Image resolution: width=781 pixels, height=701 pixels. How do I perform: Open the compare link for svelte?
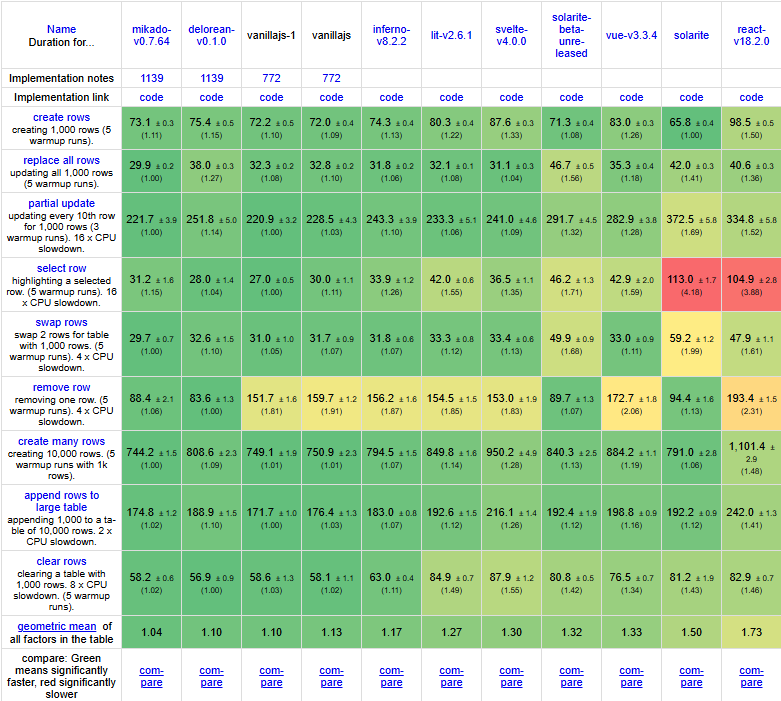tap(512, 677)
